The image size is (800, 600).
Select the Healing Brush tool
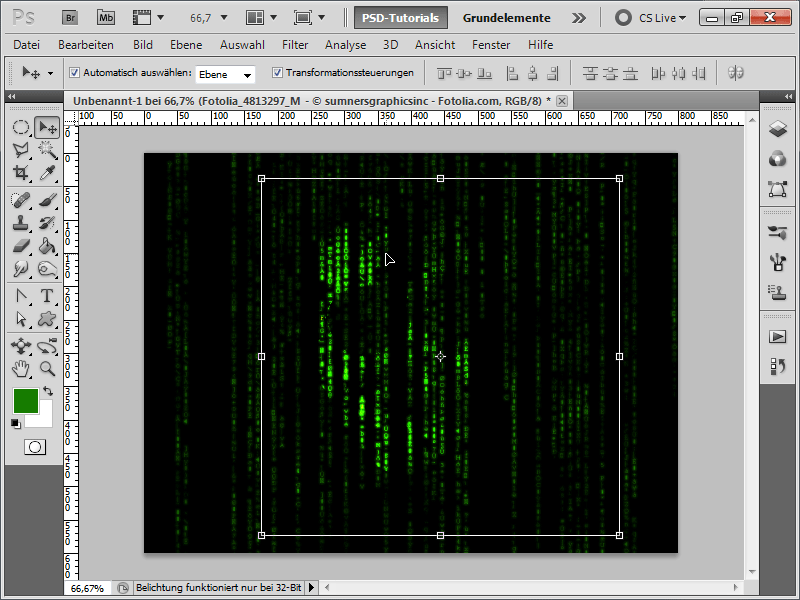click(21, 200)
